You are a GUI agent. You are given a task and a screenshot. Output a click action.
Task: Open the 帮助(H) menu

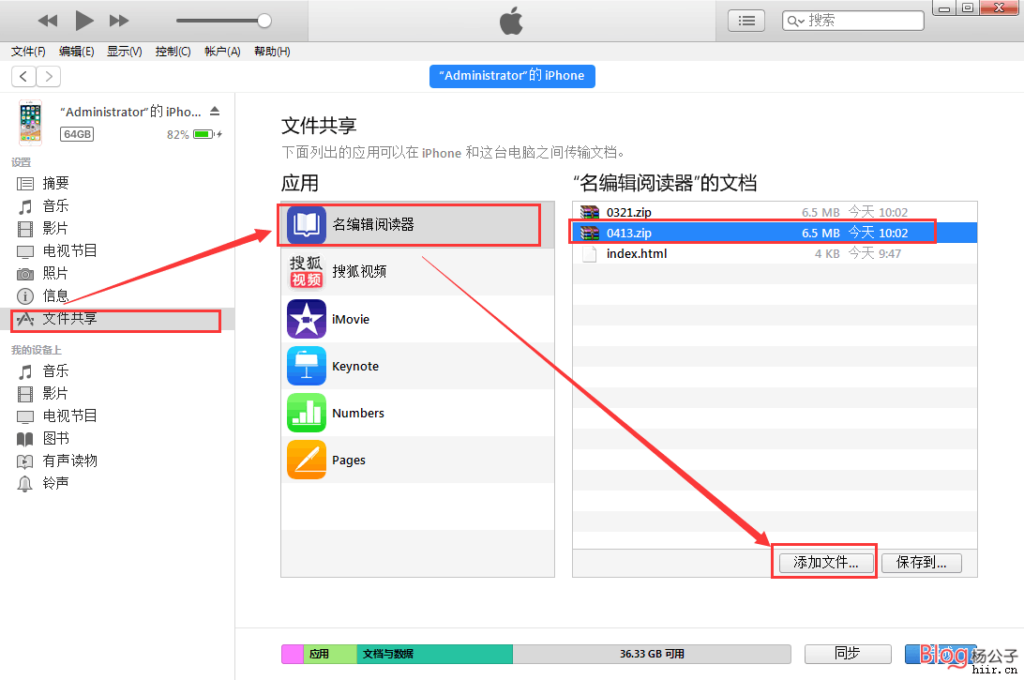[272, 52]
